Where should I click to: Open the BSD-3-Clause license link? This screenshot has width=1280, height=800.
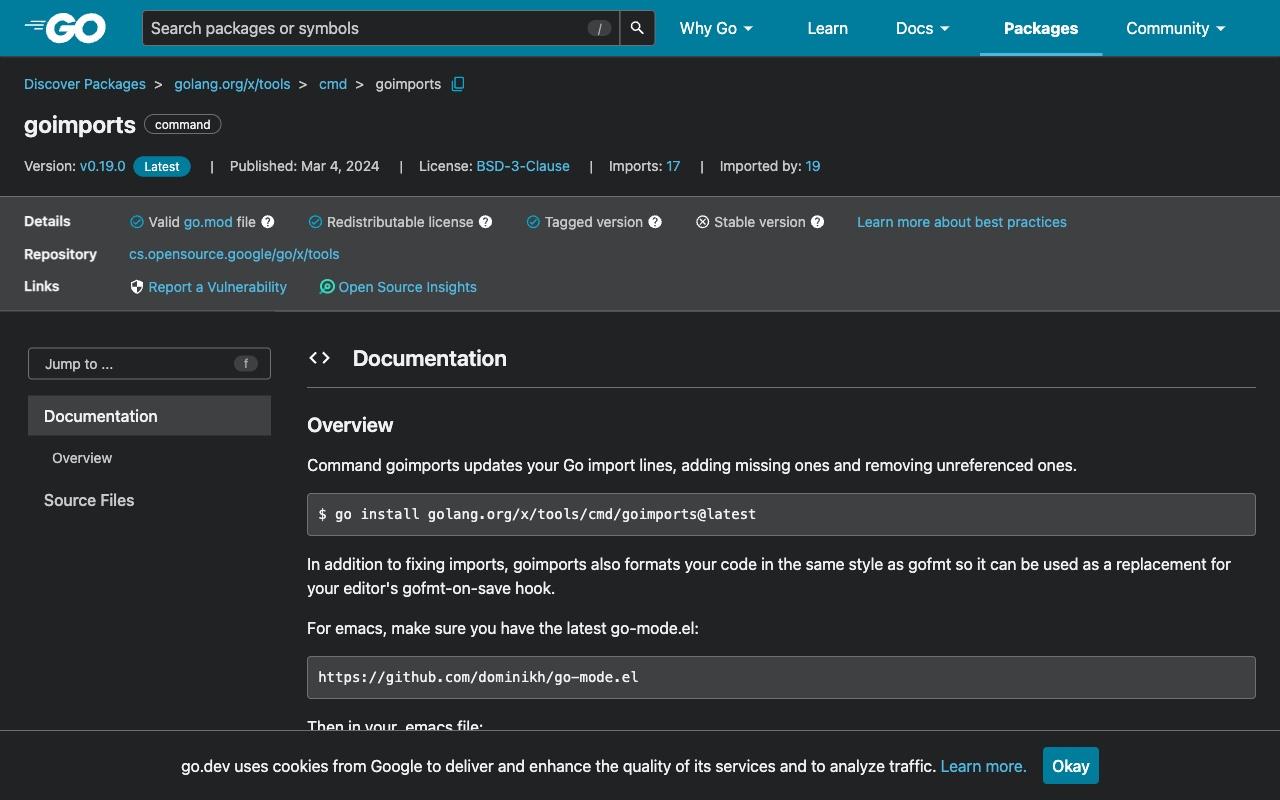click(523, 166)
